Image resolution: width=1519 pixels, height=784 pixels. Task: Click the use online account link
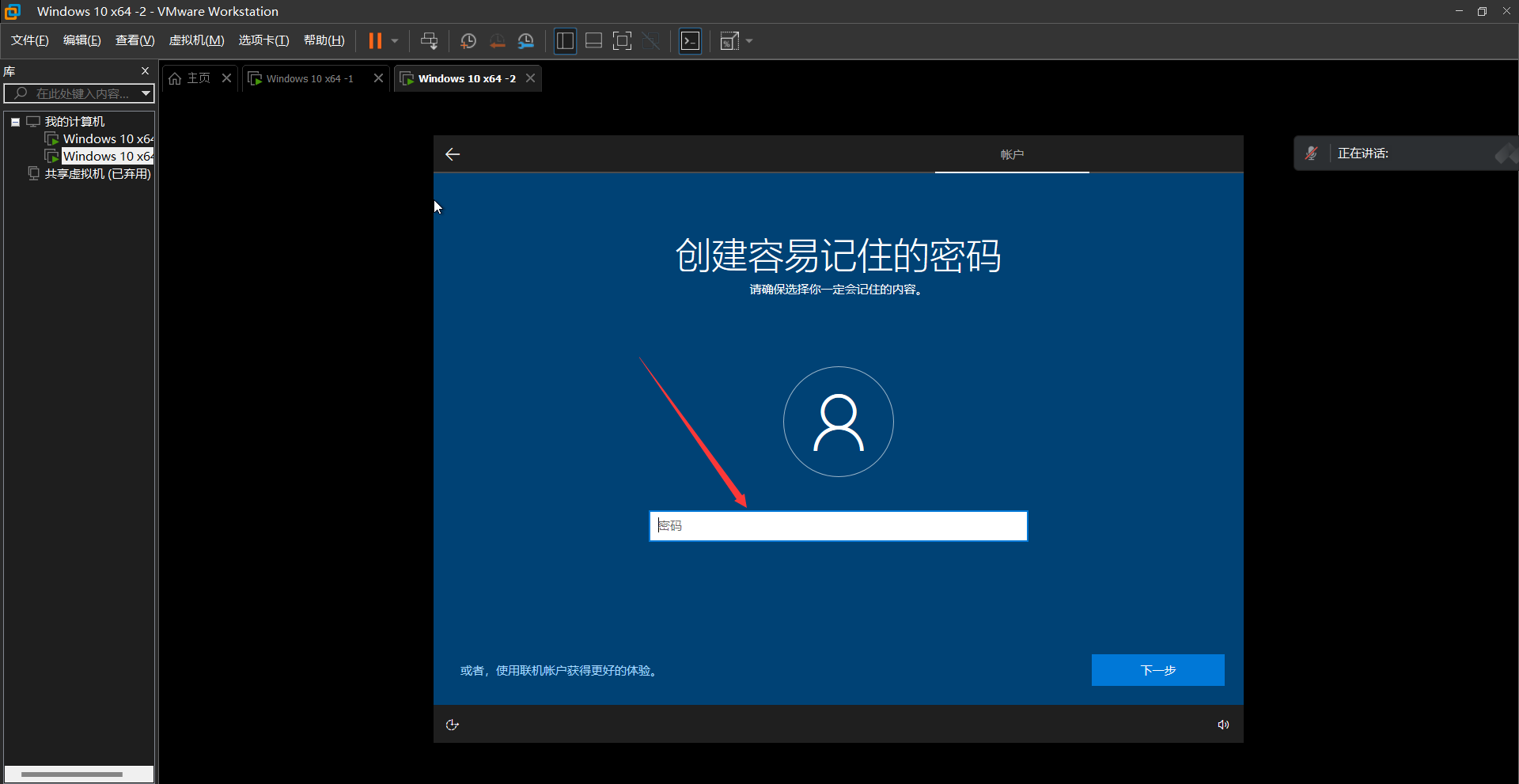pyautogui.click(x=560, y=671)
